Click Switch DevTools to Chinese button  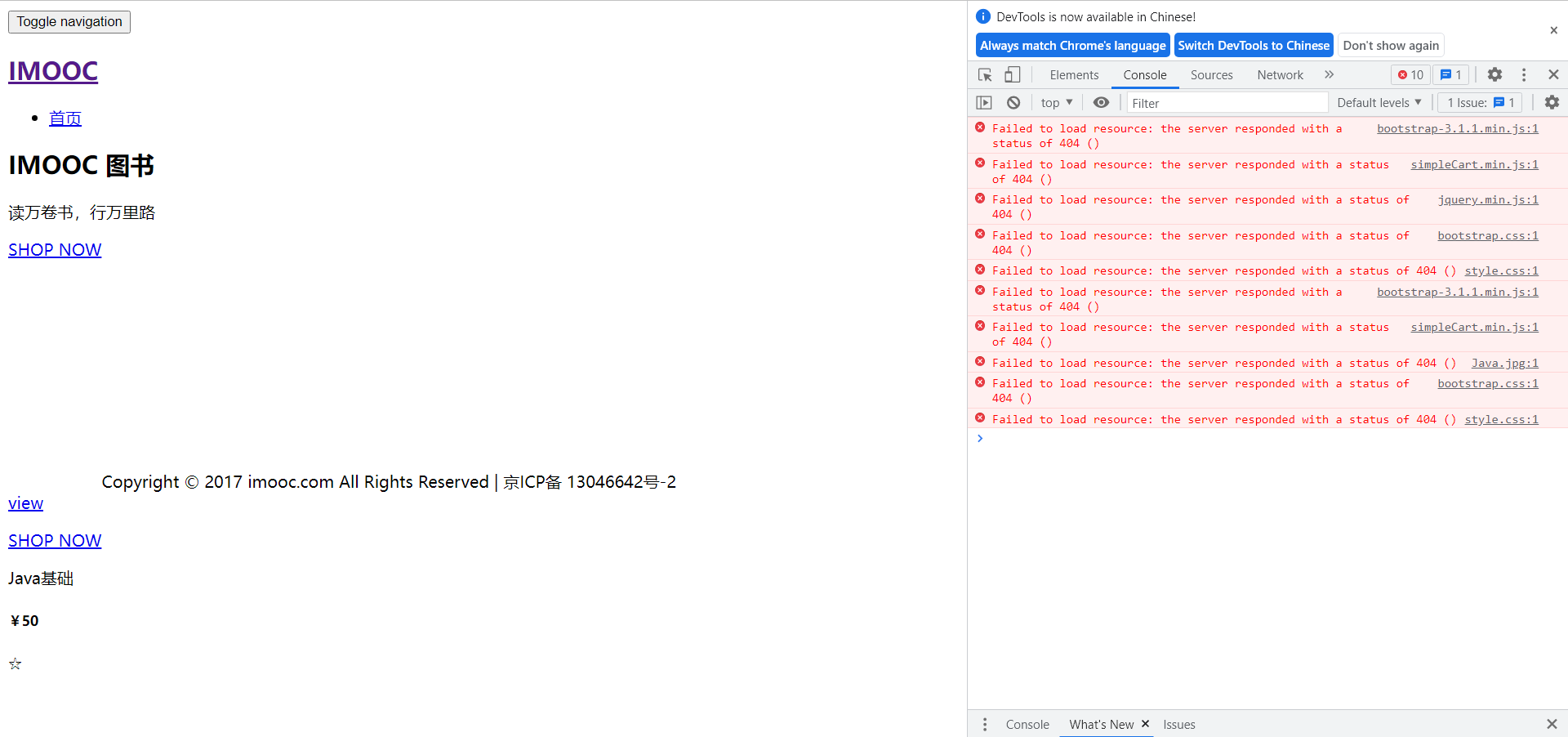pyautogui.click(x=1254, y=46)
